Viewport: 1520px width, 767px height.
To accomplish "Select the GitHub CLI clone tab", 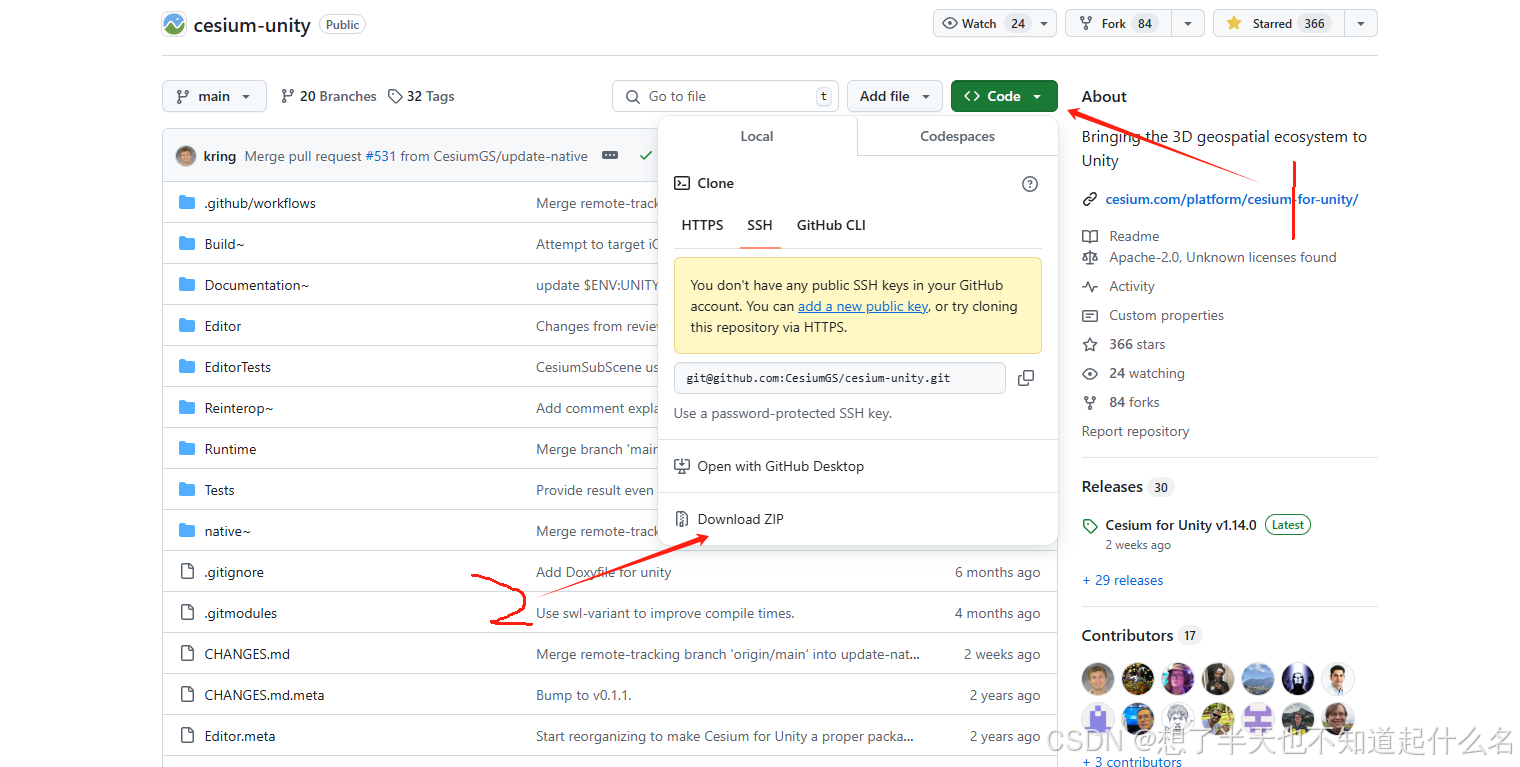I will (831, 225).
